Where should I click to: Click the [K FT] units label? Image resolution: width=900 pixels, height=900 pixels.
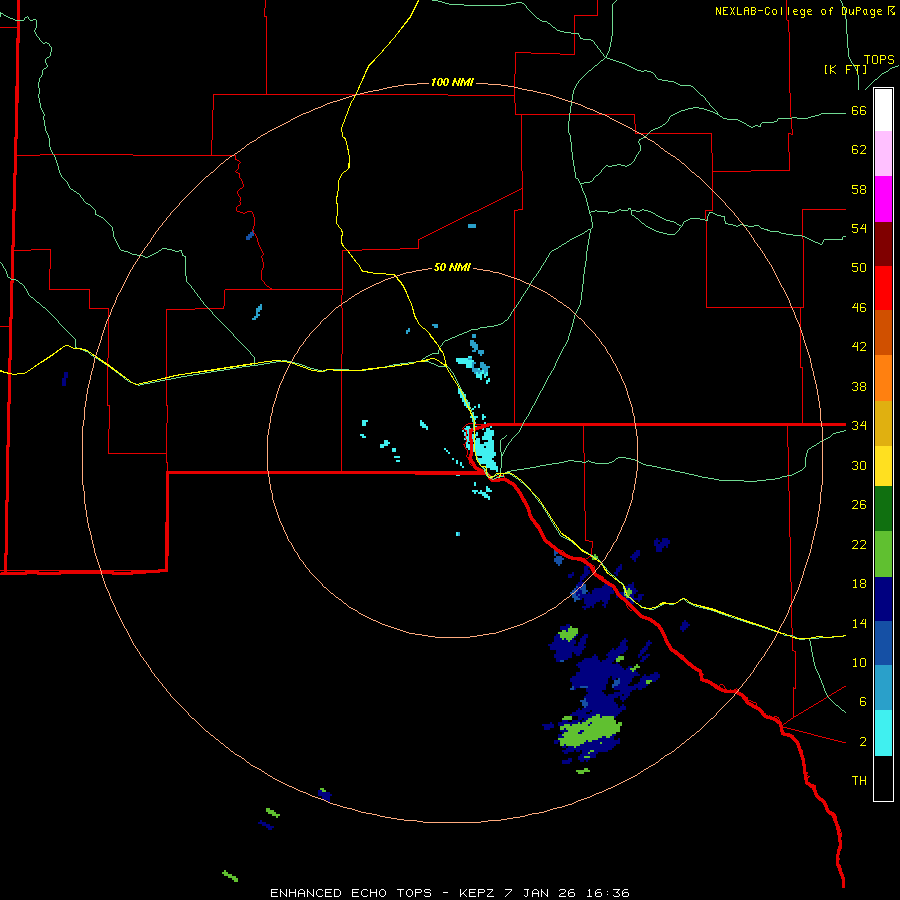click(845, 69)
